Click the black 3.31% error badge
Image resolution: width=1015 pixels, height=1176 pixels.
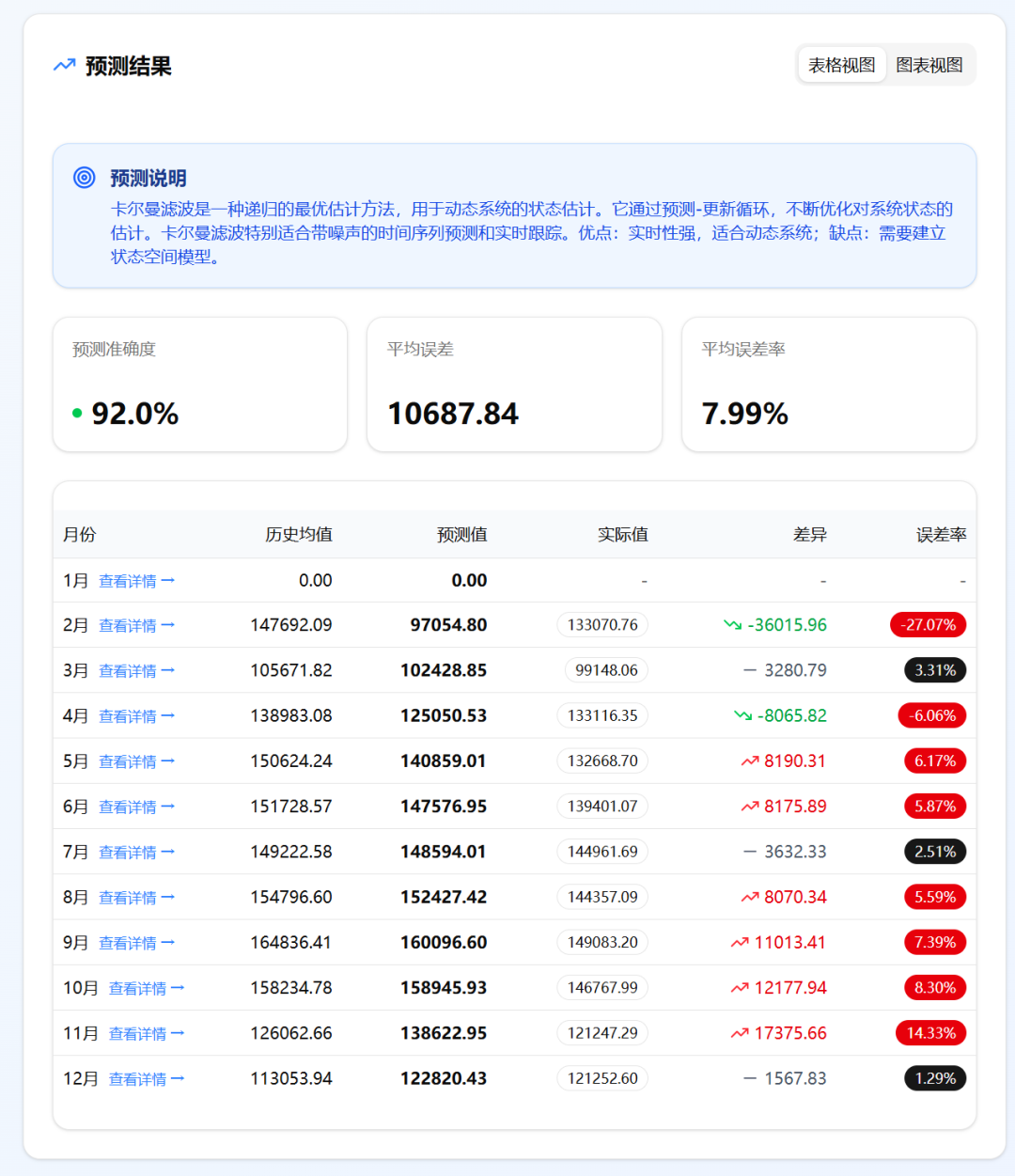click(934, 671)
